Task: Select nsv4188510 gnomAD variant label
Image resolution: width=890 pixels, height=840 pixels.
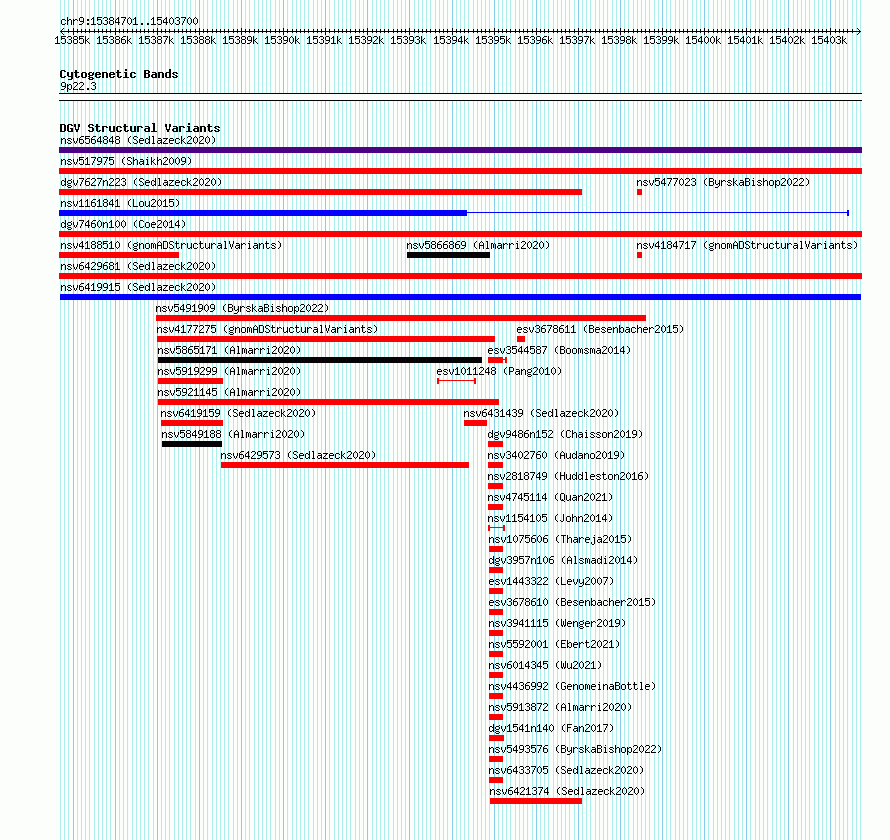Action: (x=171, y=245)
